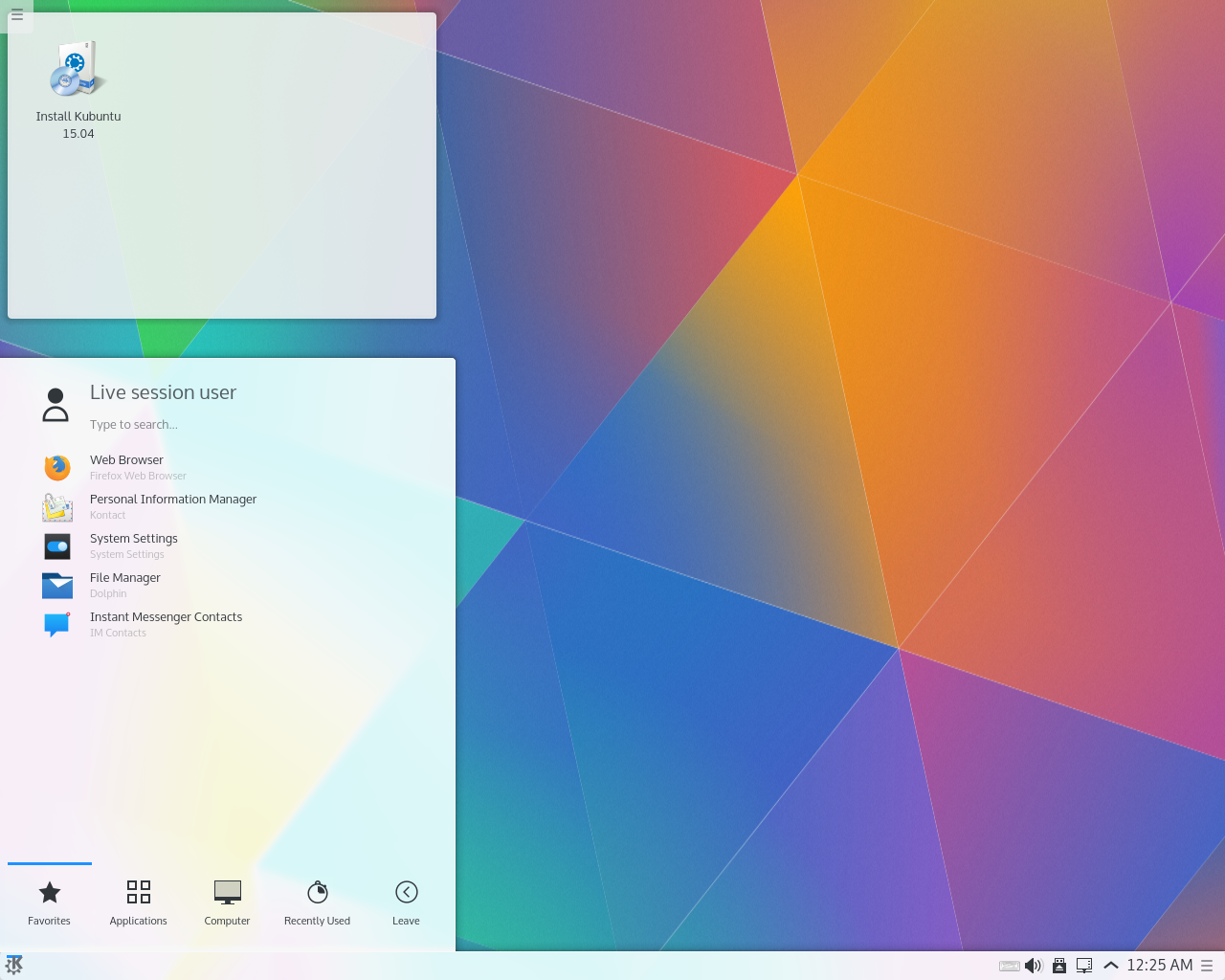The height and width of the screenshot is (980, 1225).
Task: Open panel settings hamburger at taskbar end
Action: [1207, 966]
